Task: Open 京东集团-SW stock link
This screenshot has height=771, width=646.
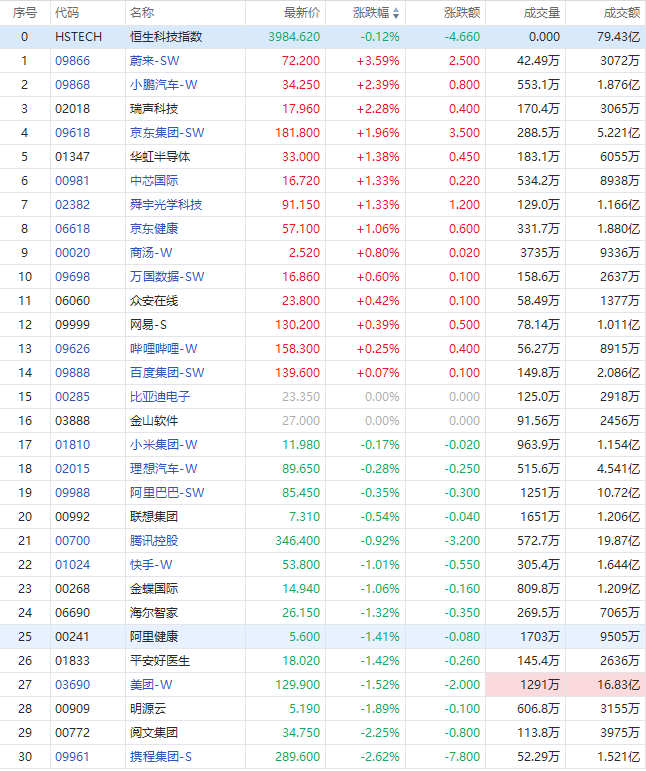Action: coord(167,133)
